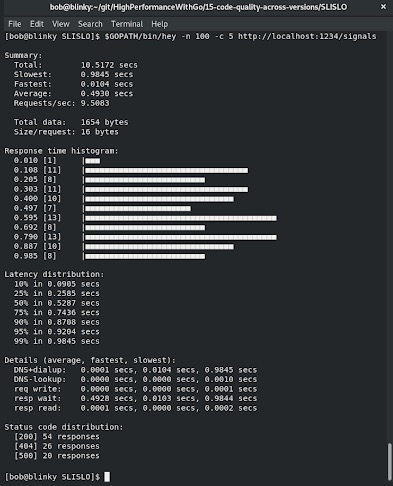Click the 99% in 0.9845 secs line
This screenshot has height=486, width=393.
pos(57,341)
